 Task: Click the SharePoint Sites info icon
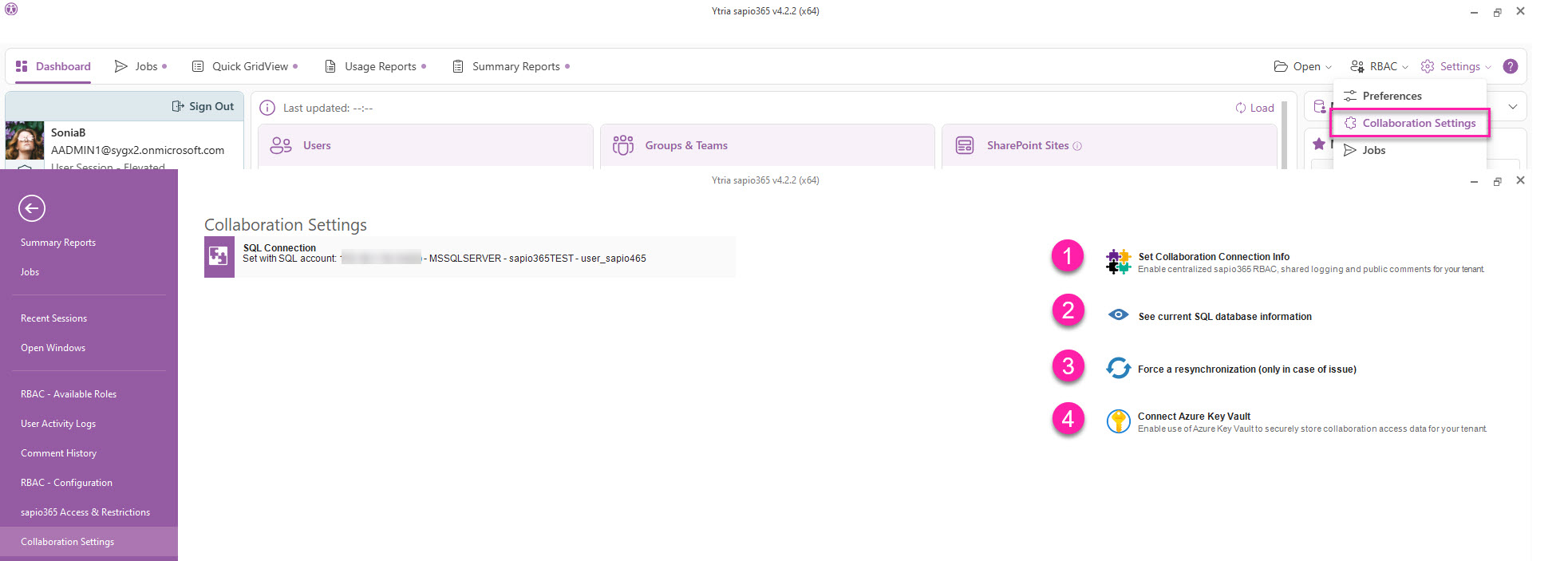[x=1077, y=146]
